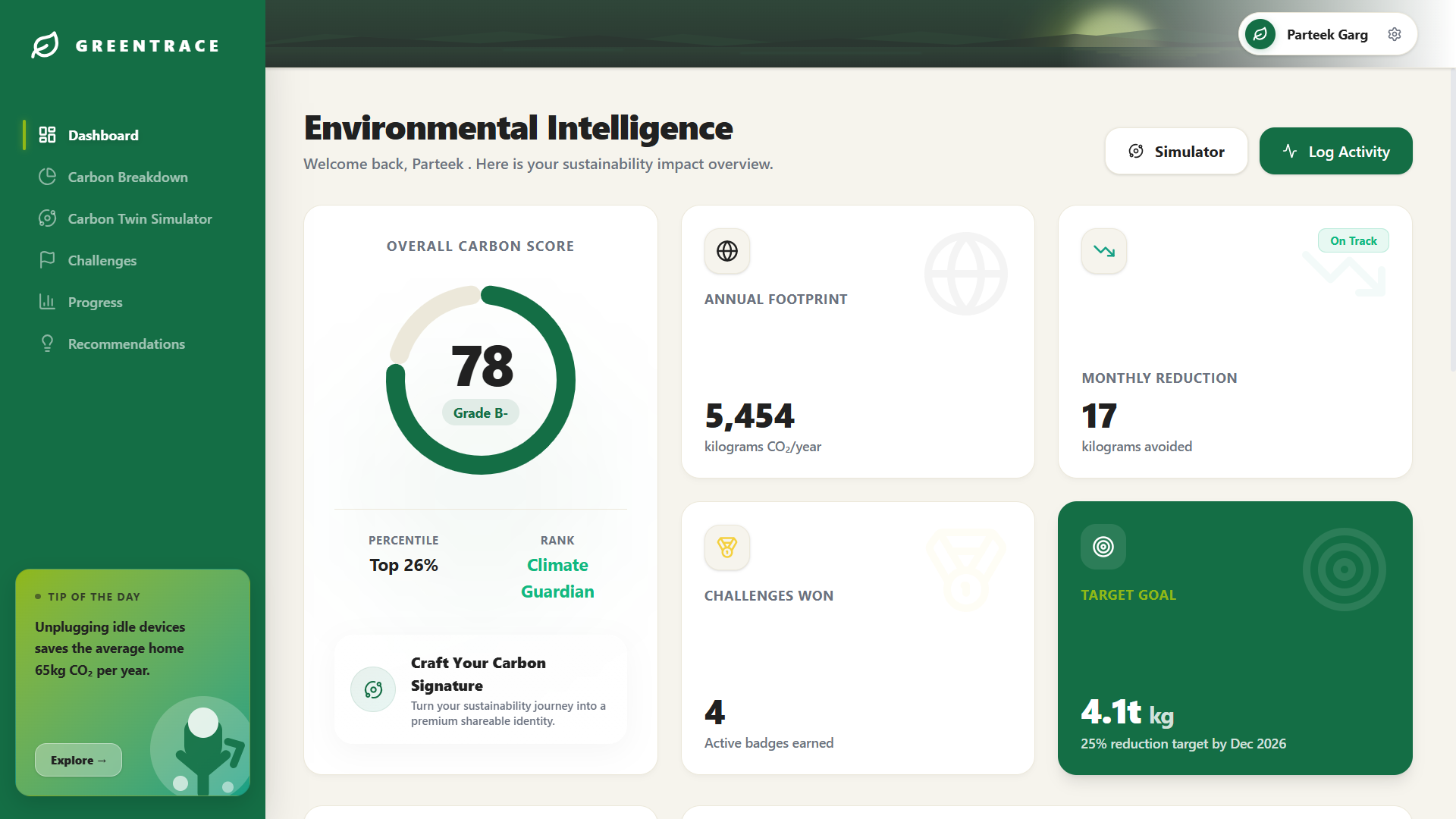Click the Grade B- badge
This screenshot has height=819, width=1456.
click(x=481, y=413)
